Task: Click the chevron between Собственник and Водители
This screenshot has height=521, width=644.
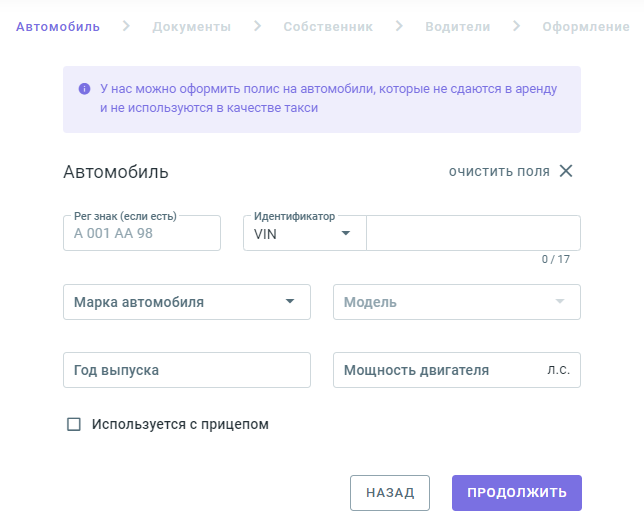Action: click(399, 26)
